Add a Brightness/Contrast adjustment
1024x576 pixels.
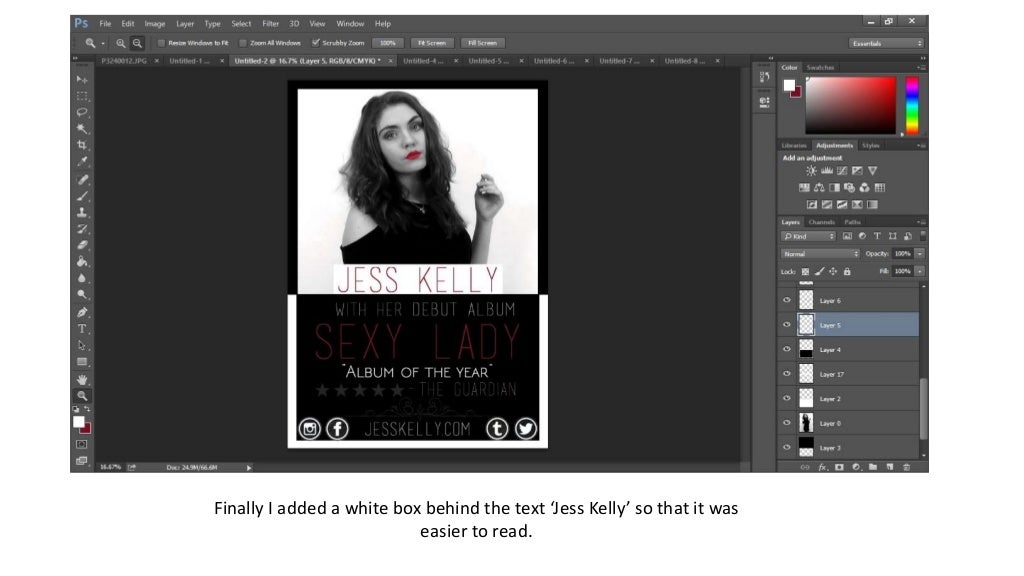[811, 171]
